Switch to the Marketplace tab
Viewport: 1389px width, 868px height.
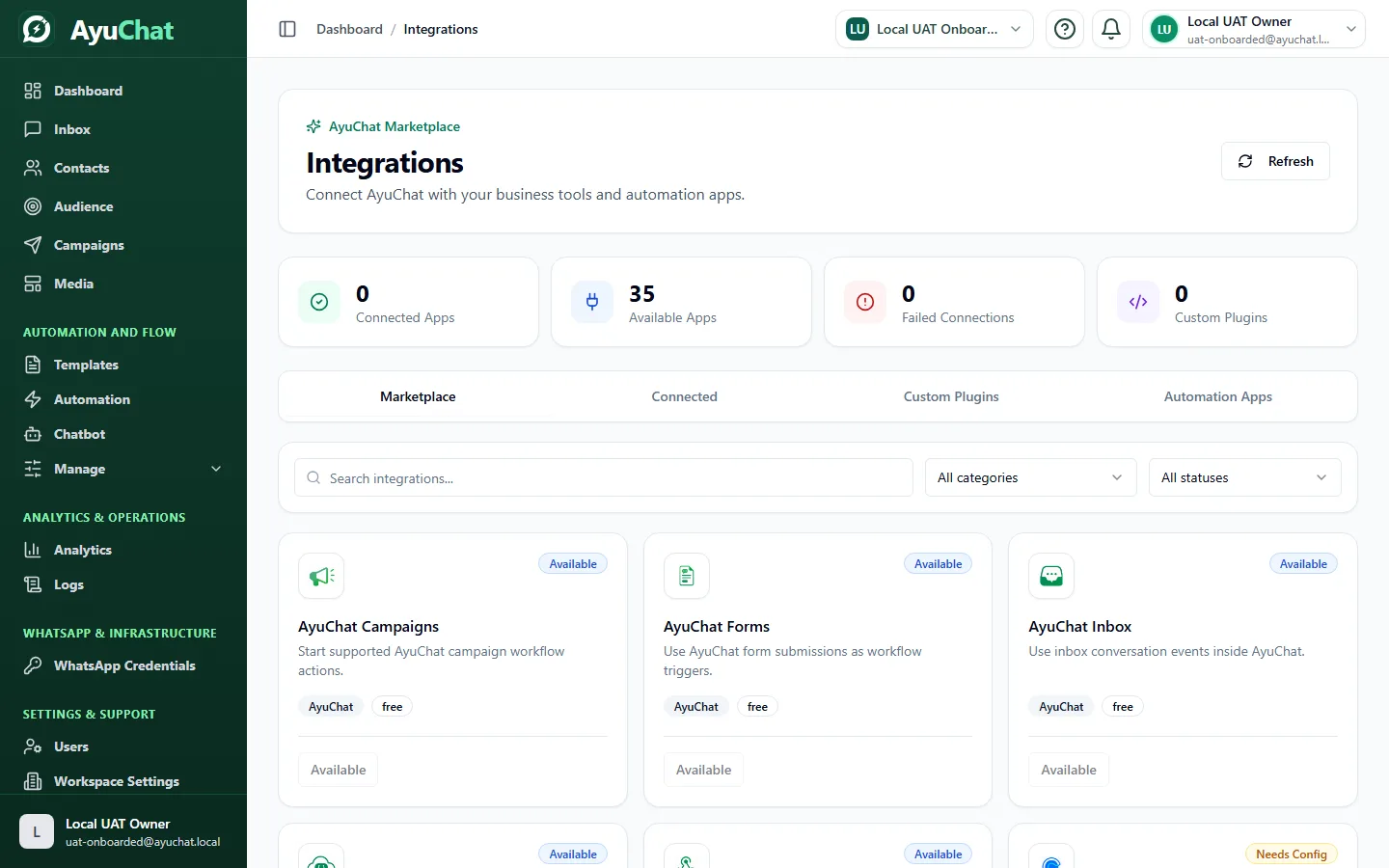point(418,396)
